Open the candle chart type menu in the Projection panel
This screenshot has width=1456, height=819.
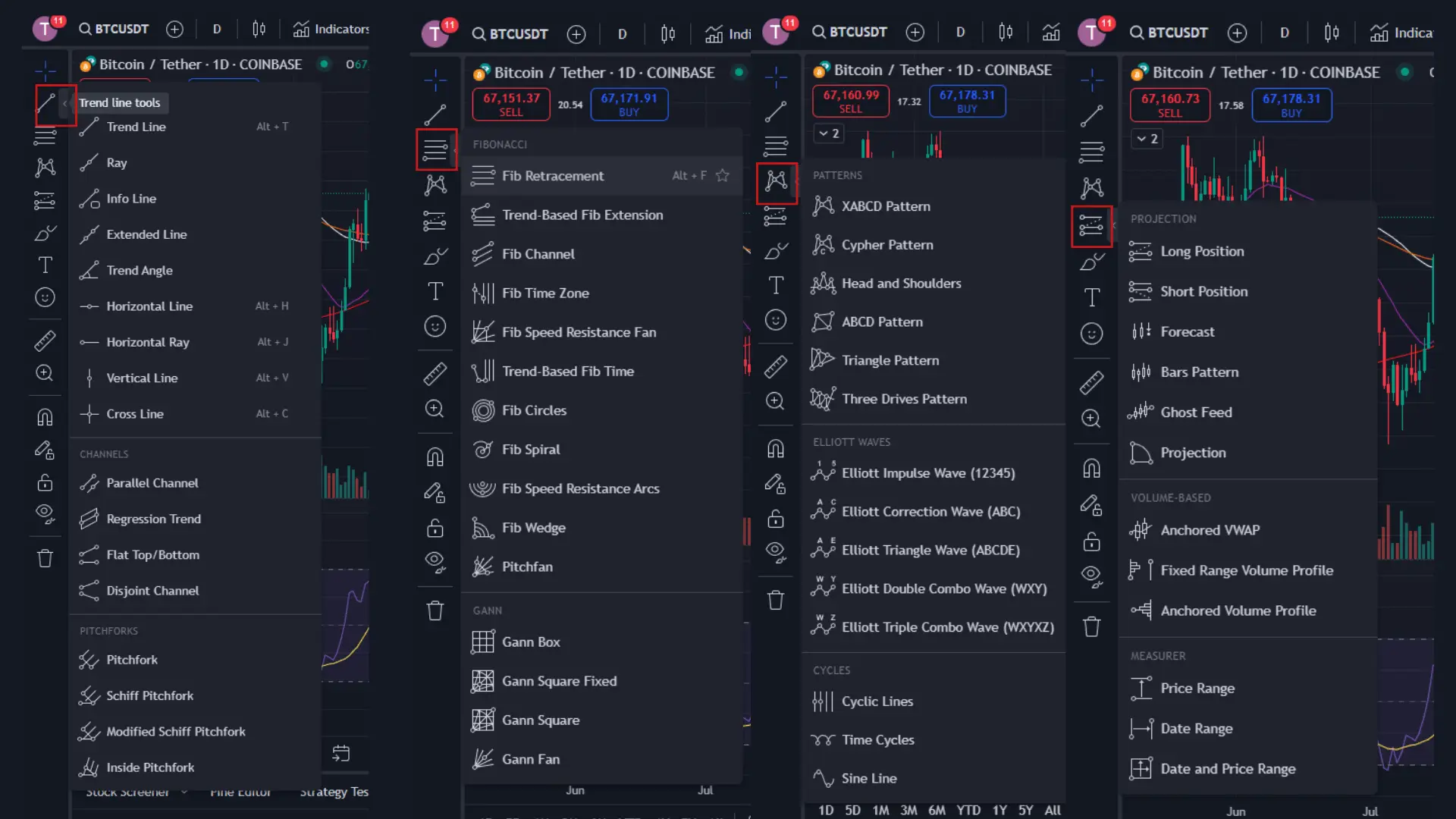pyautogui.click(x=1332, y=33)
